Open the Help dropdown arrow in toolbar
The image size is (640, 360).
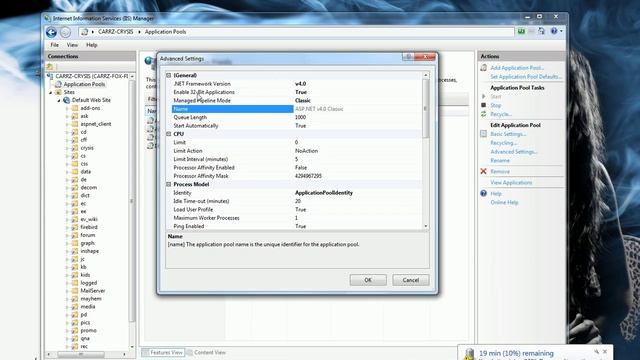(561, 31)
